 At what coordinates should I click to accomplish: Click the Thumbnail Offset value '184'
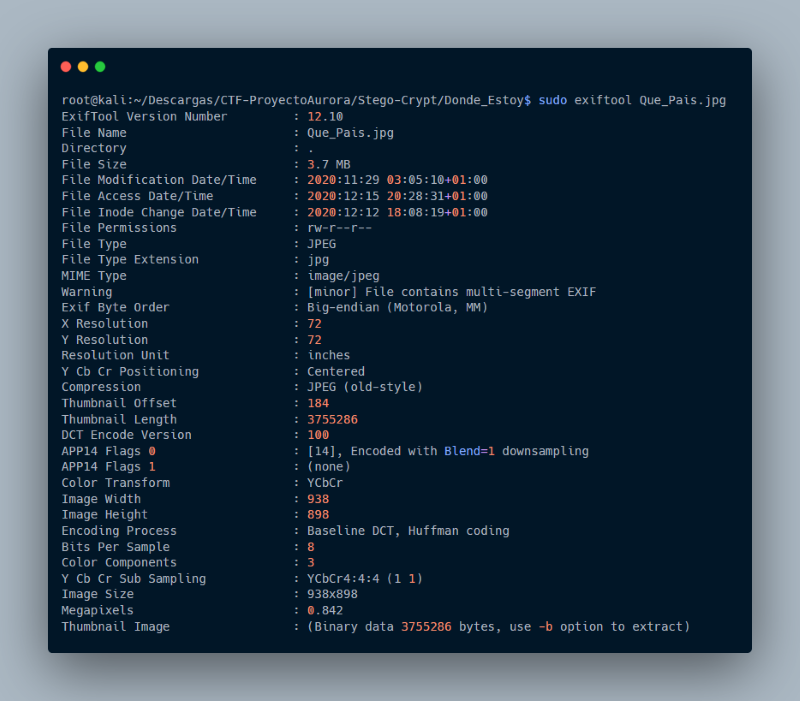318,403
